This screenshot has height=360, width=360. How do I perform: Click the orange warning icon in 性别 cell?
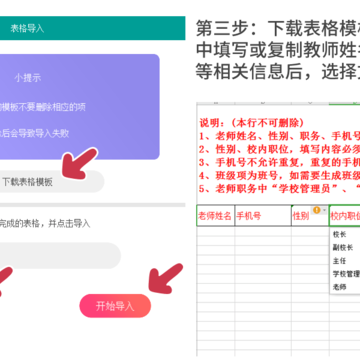(316, 210)
